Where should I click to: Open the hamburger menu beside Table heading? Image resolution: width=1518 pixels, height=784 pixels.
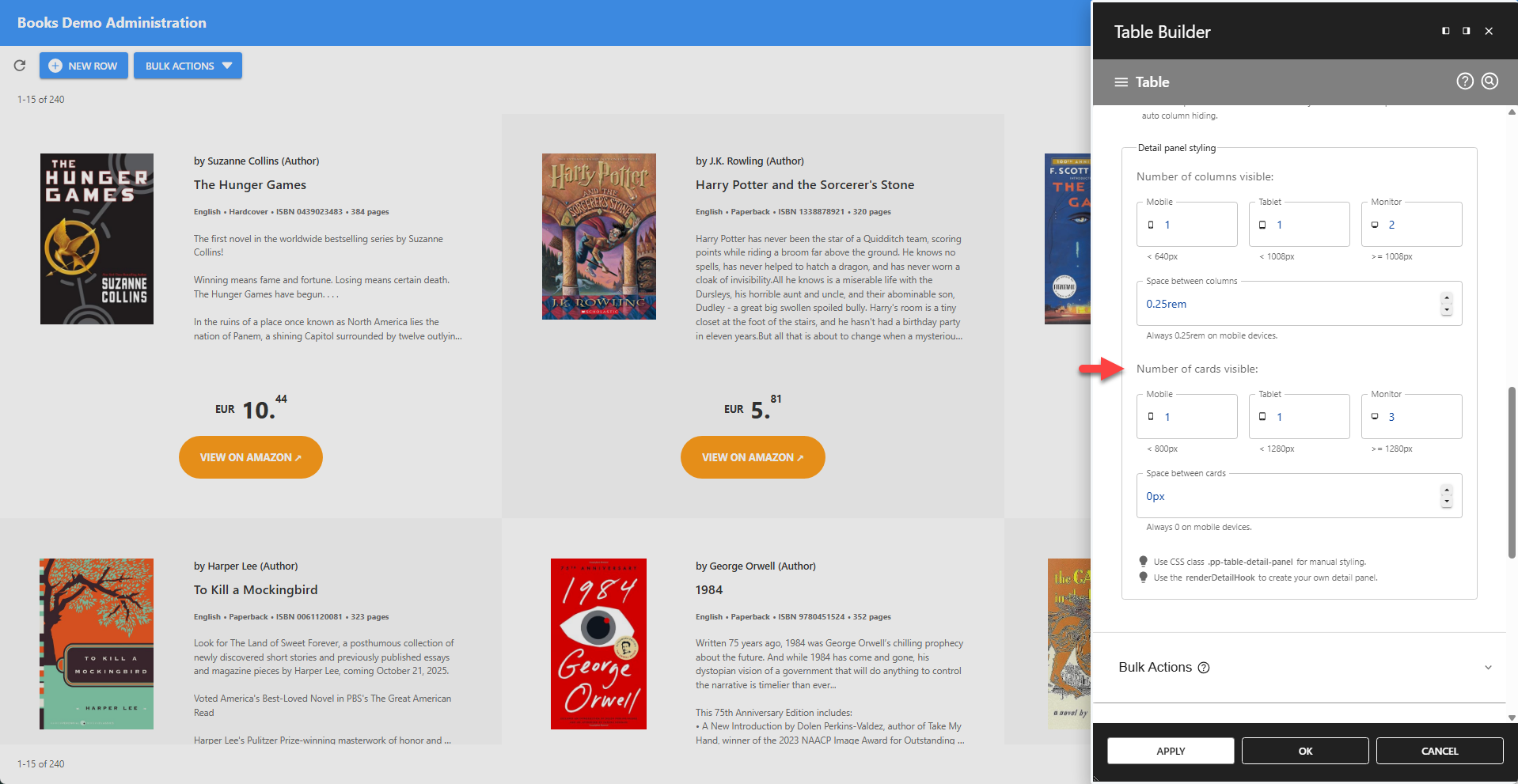pyautogui.click(x=1121, y=82)
